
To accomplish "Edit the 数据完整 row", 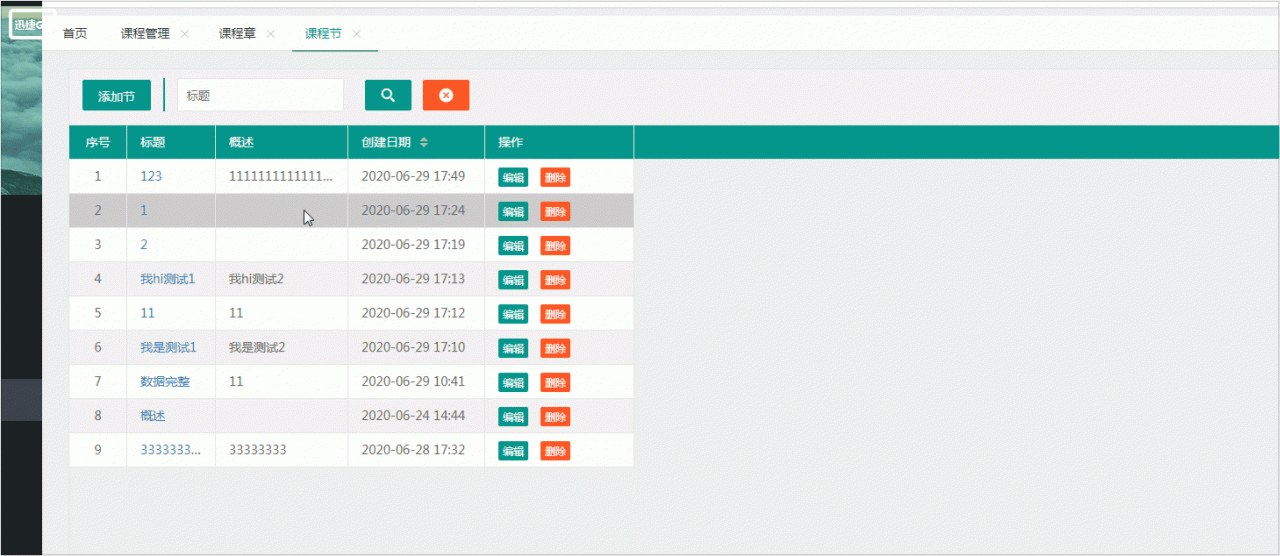I will click(x=513, y=382).
